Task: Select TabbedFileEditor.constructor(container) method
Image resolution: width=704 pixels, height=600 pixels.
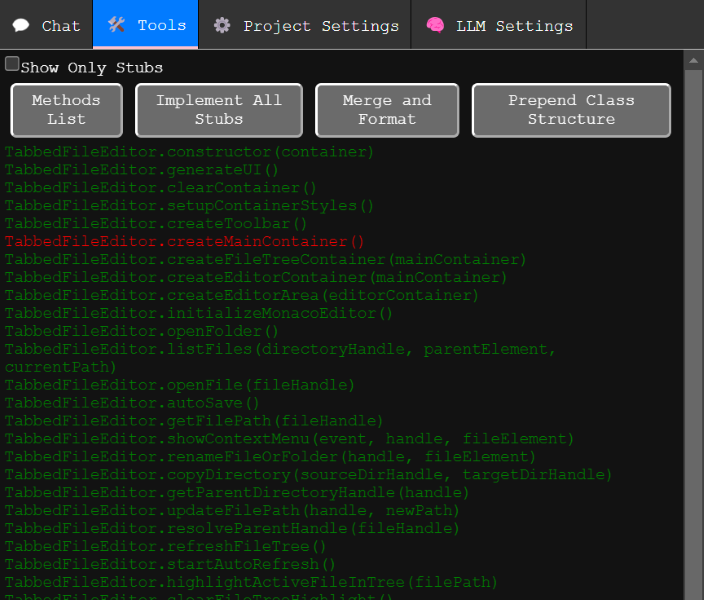Action: [189, 152]
